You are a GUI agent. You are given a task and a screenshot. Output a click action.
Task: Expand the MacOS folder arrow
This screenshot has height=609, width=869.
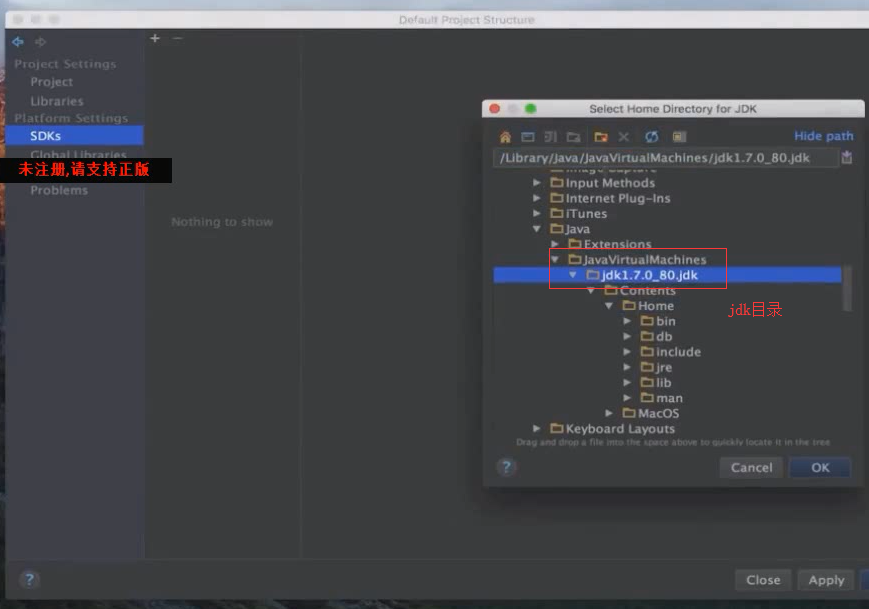(609, 413)
